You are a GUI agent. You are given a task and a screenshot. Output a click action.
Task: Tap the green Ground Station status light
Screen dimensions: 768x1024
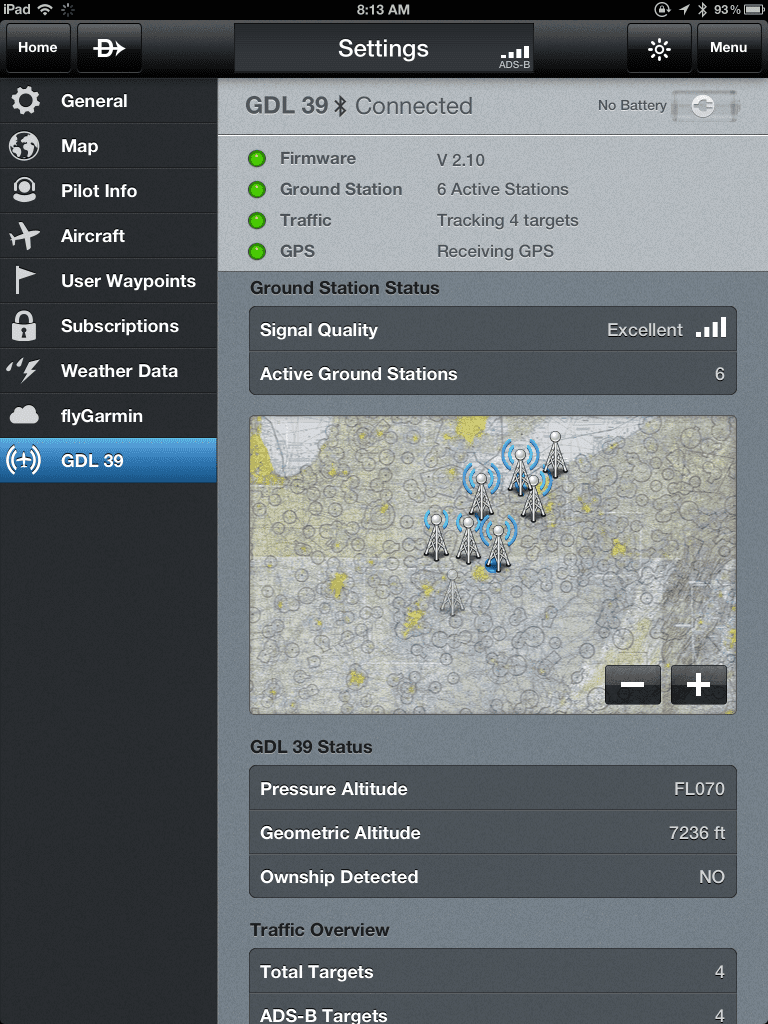click(x=257, y=189)
